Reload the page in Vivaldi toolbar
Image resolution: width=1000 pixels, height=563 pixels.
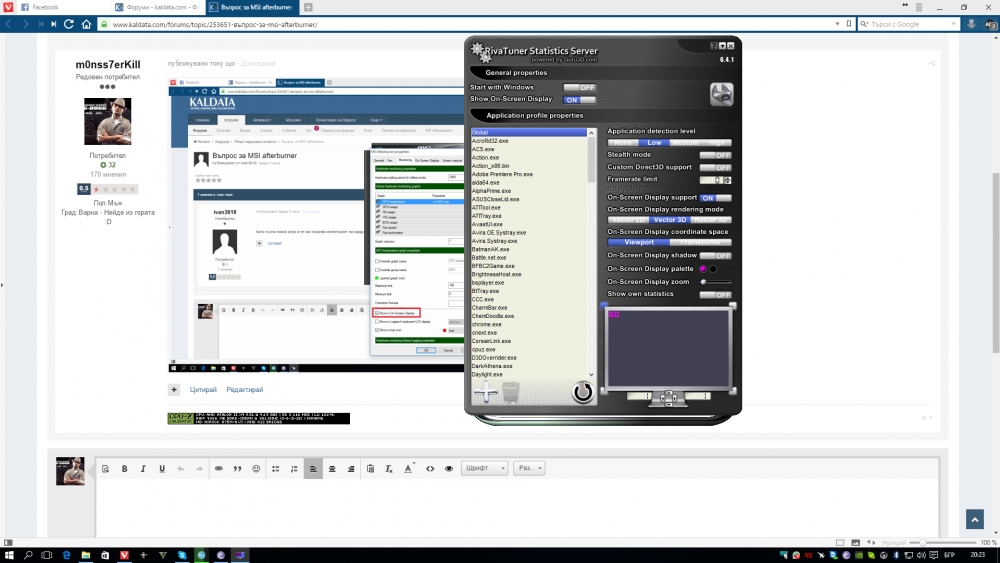tap(69, 24)
